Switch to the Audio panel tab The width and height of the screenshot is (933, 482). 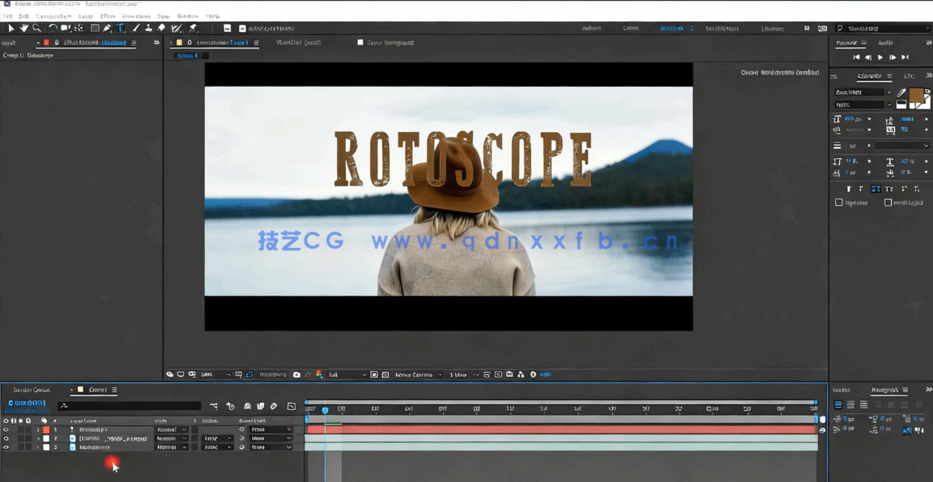click(885, 43)
